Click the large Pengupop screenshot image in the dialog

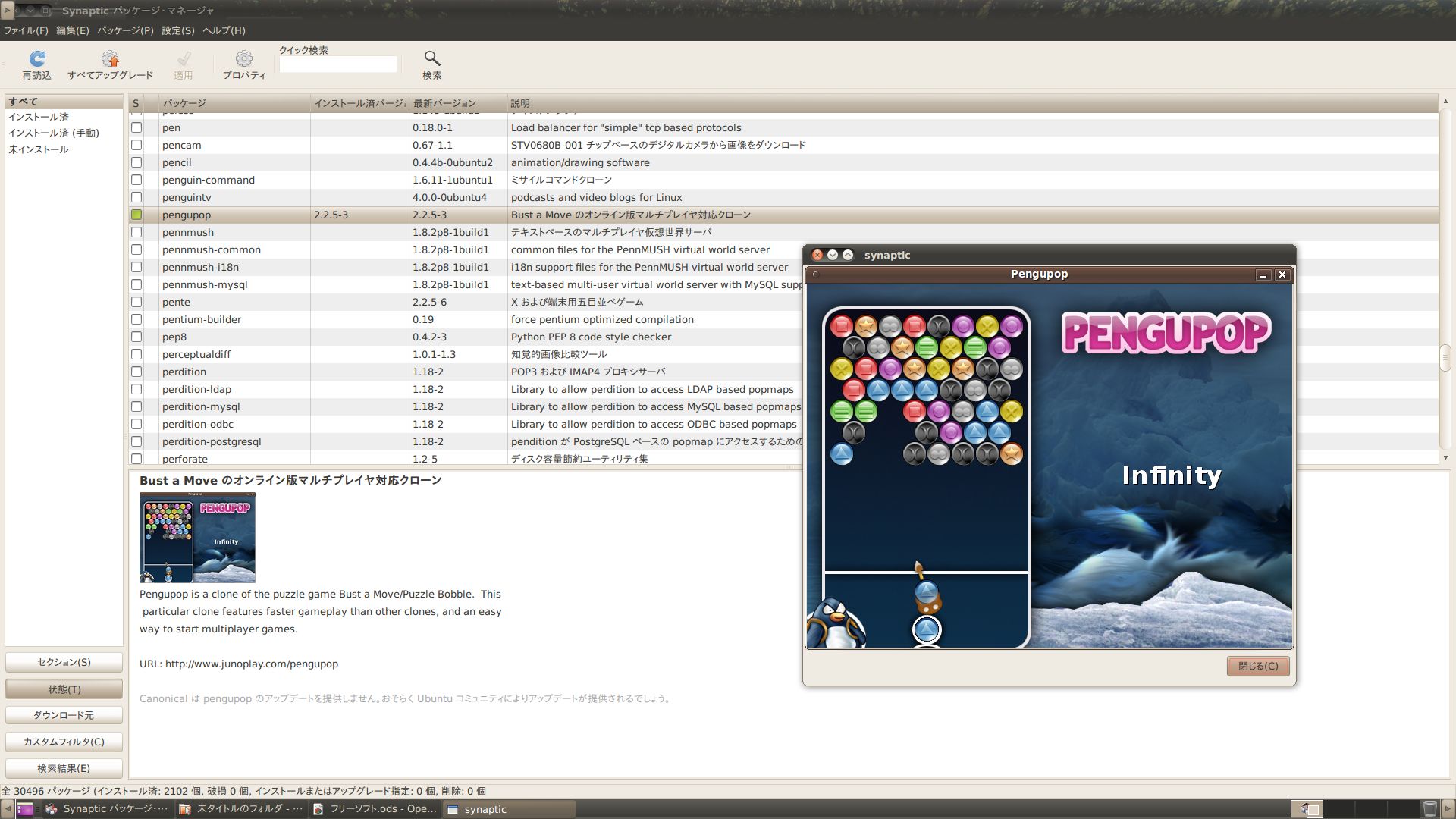coord(1050,457)
